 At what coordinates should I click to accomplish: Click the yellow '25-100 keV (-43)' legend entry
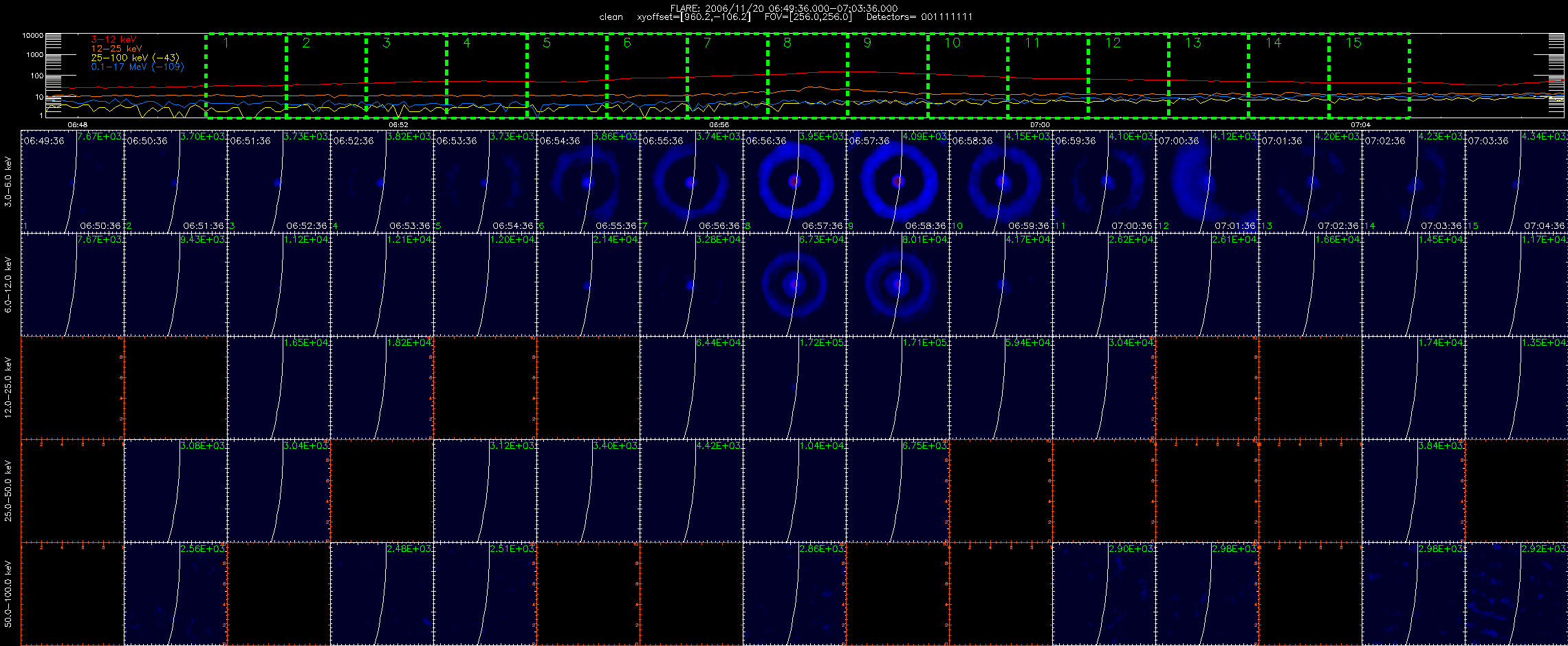click(x=135, y=58)
